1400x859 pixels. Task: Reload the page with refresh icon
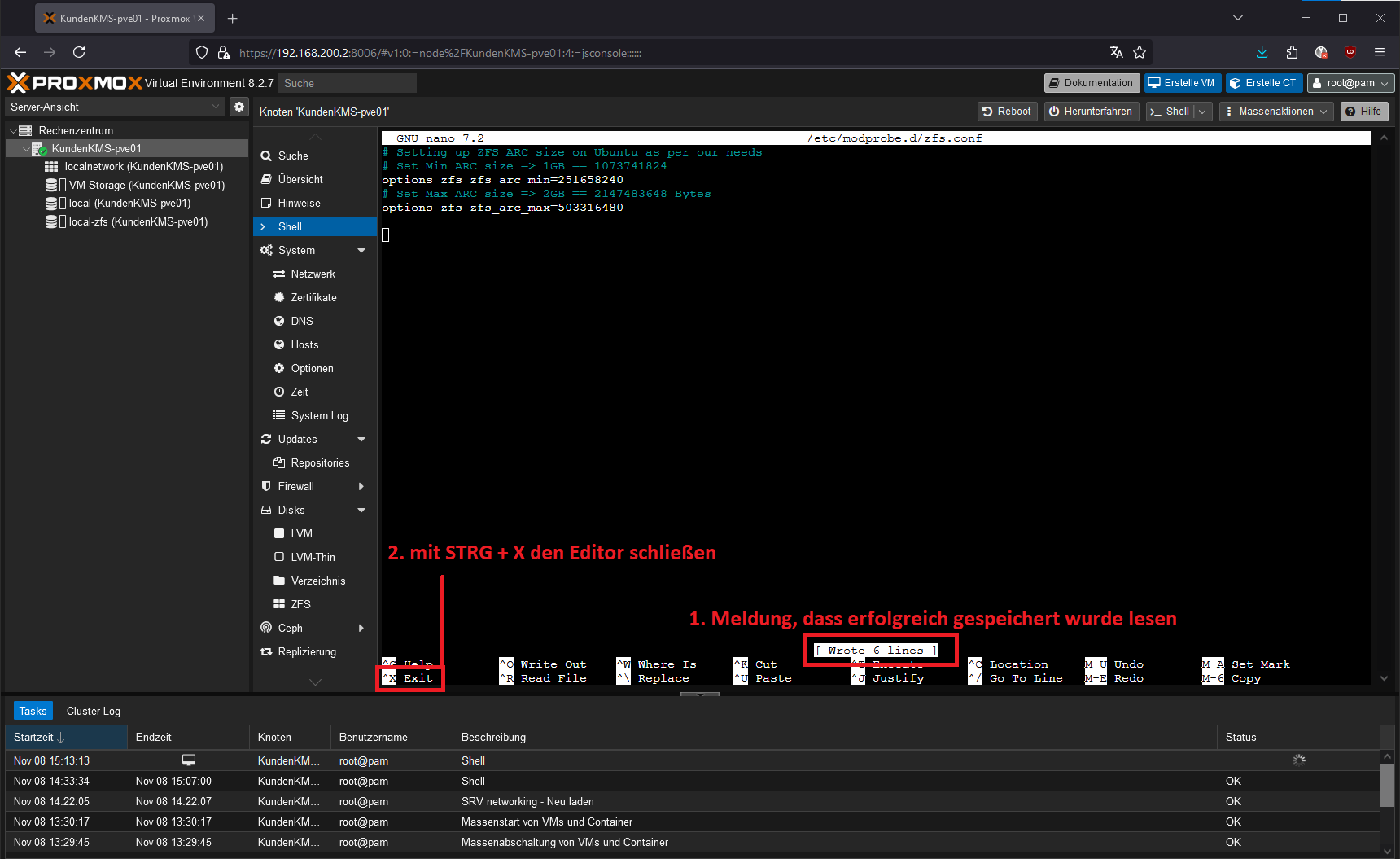(x=79, y=52)
